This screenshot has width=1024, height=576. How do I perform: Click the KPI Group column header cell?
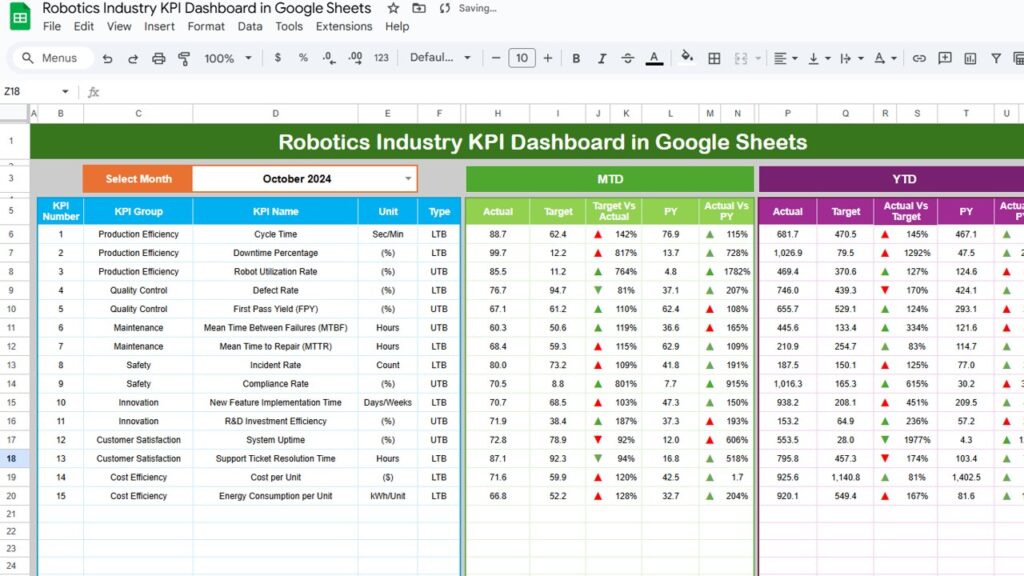pyautogui.click(x=138, y=211)
